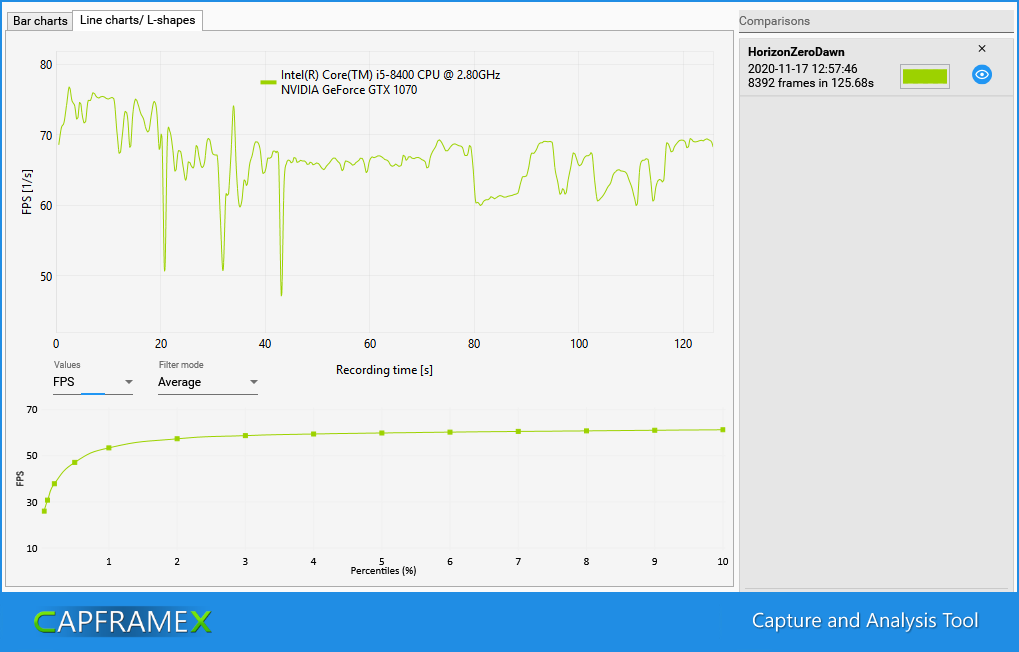1019x652 pixels.
Task: Click the 10 percentile data point marker
Action: pyautogui.click(x=723, y=430)
